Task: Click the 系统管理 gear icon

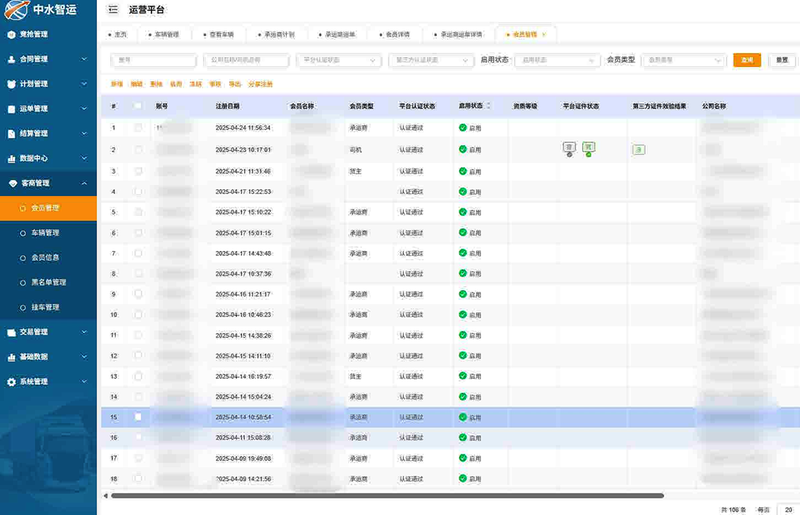Action: point(11,381)
